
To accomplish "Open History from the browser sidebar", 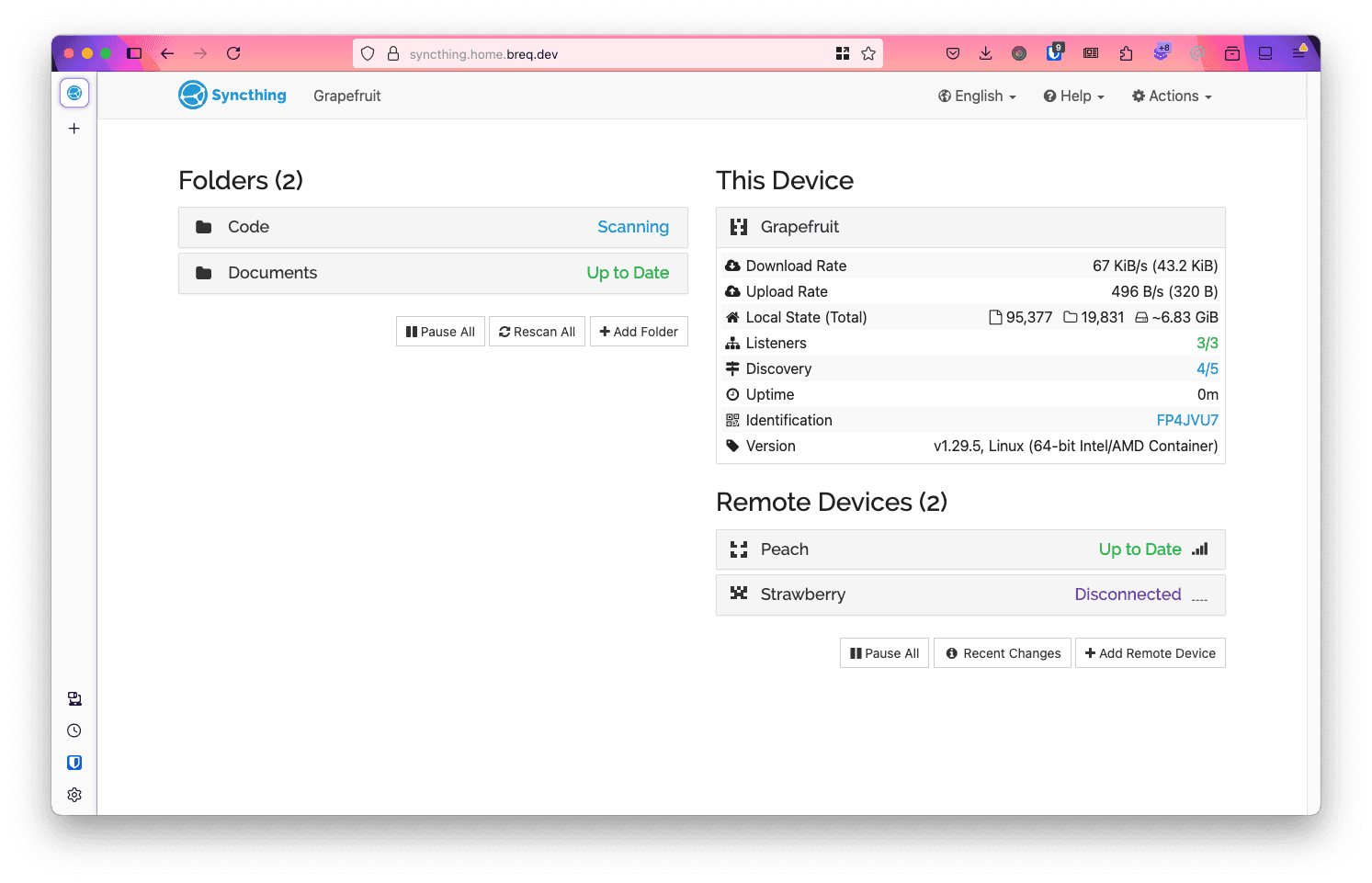I will (x=74, y=730).
